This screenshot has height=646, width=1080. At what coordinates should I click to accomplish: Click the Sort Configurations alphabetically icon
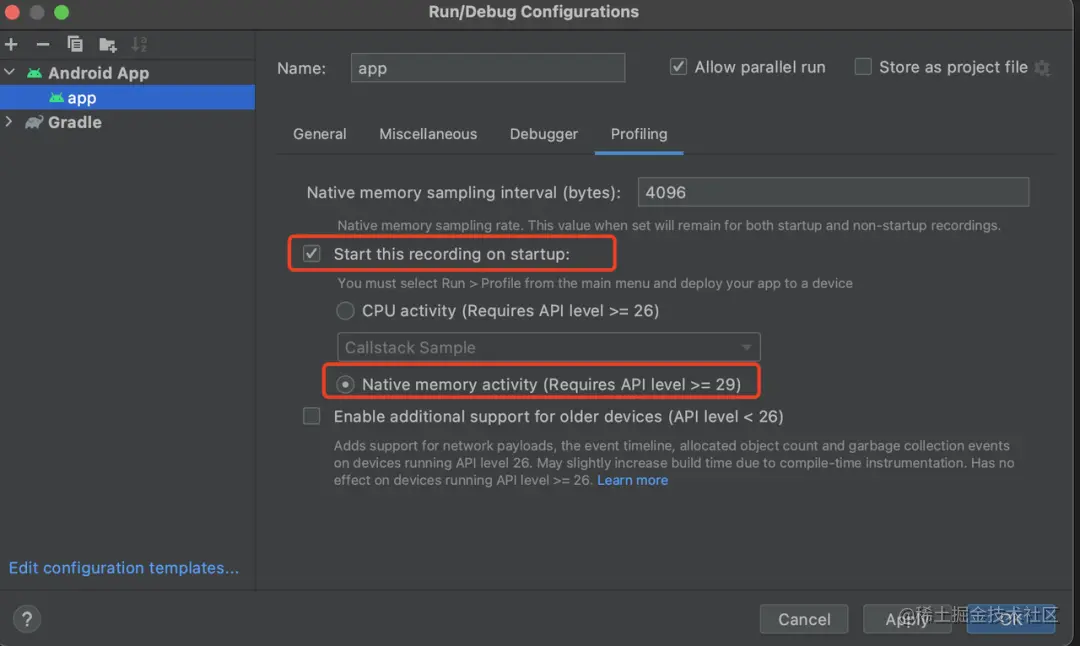point(139,44)
